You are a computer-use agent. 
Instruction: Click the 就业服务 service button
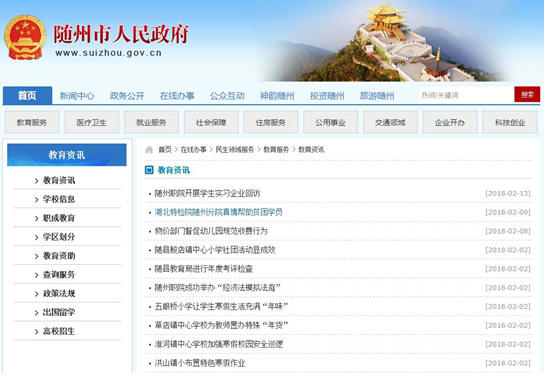(151, 122)
